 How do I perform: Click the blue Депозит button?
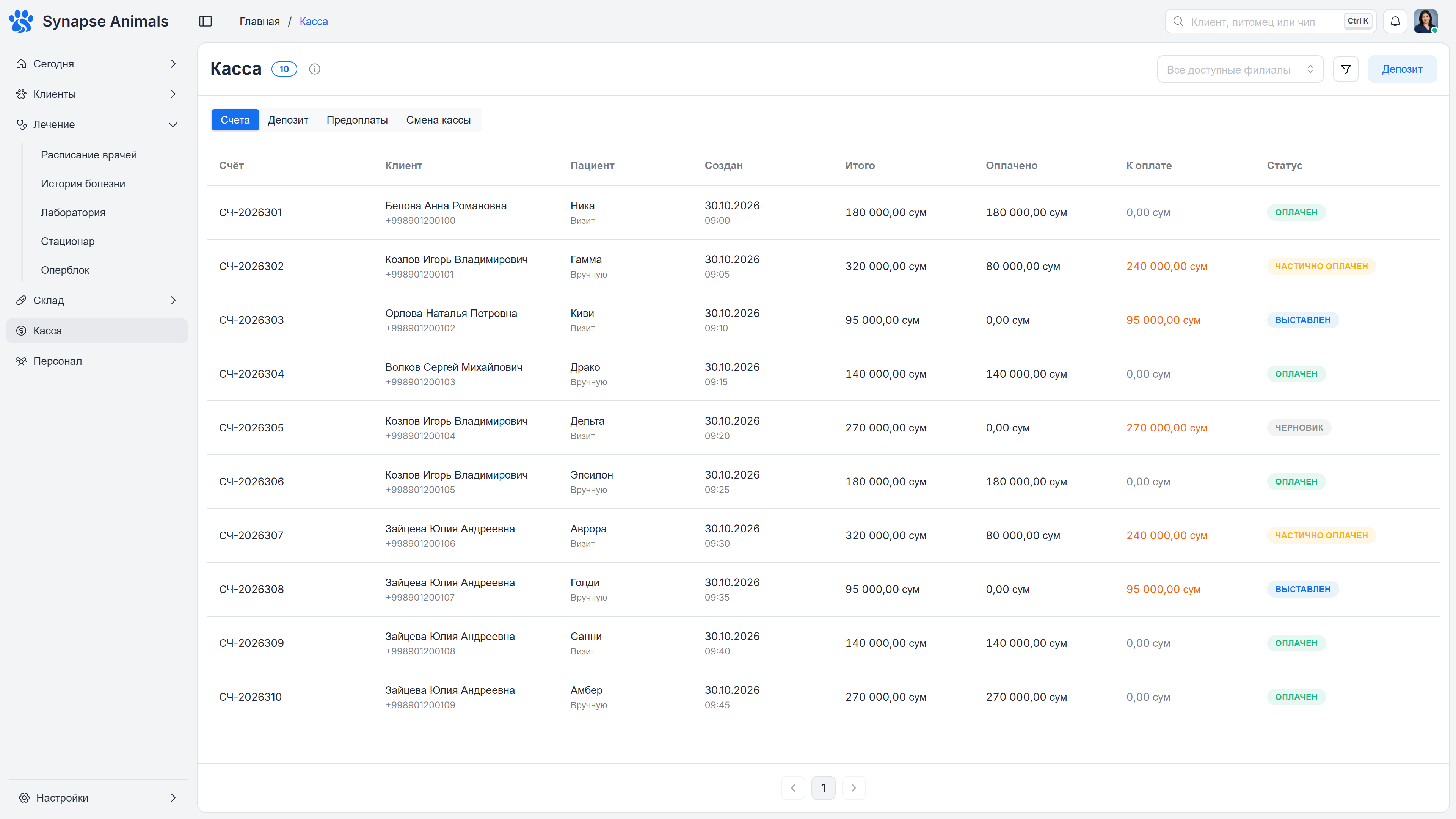[x=1402, y=69]
